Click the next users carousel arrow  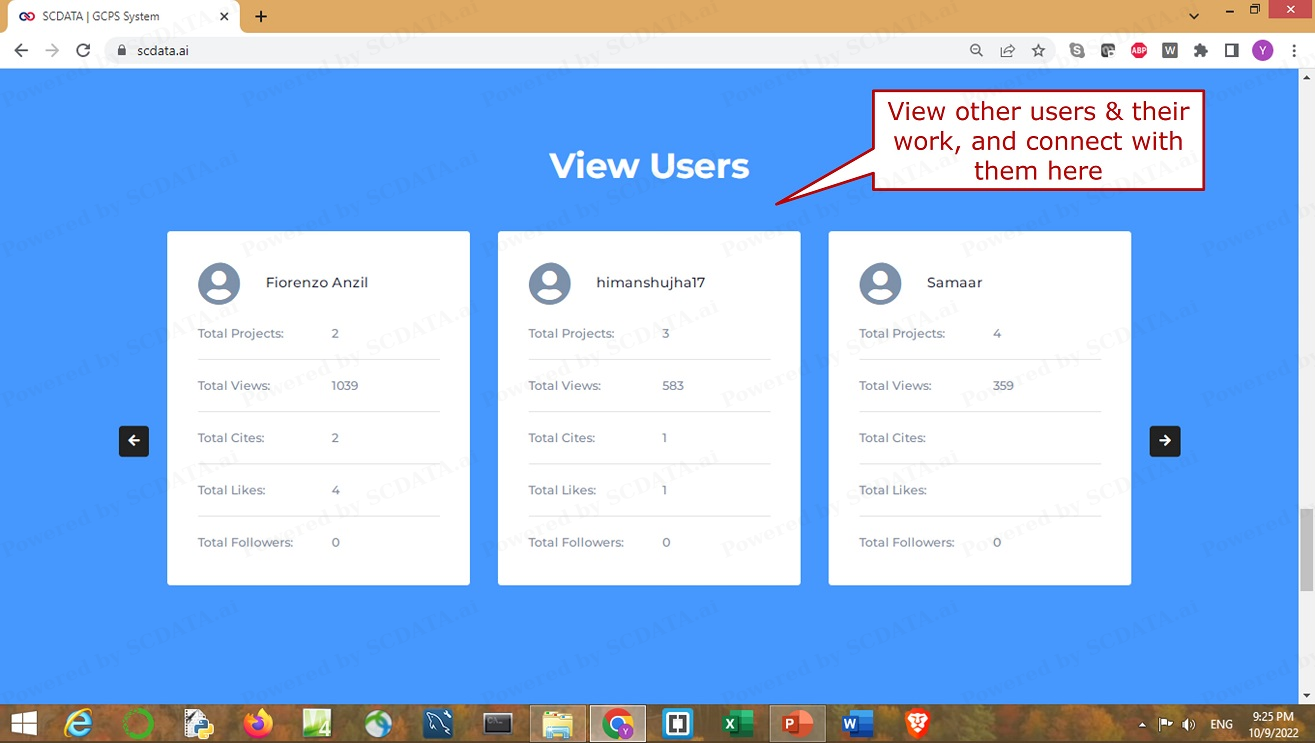[x=1164, y=441]
